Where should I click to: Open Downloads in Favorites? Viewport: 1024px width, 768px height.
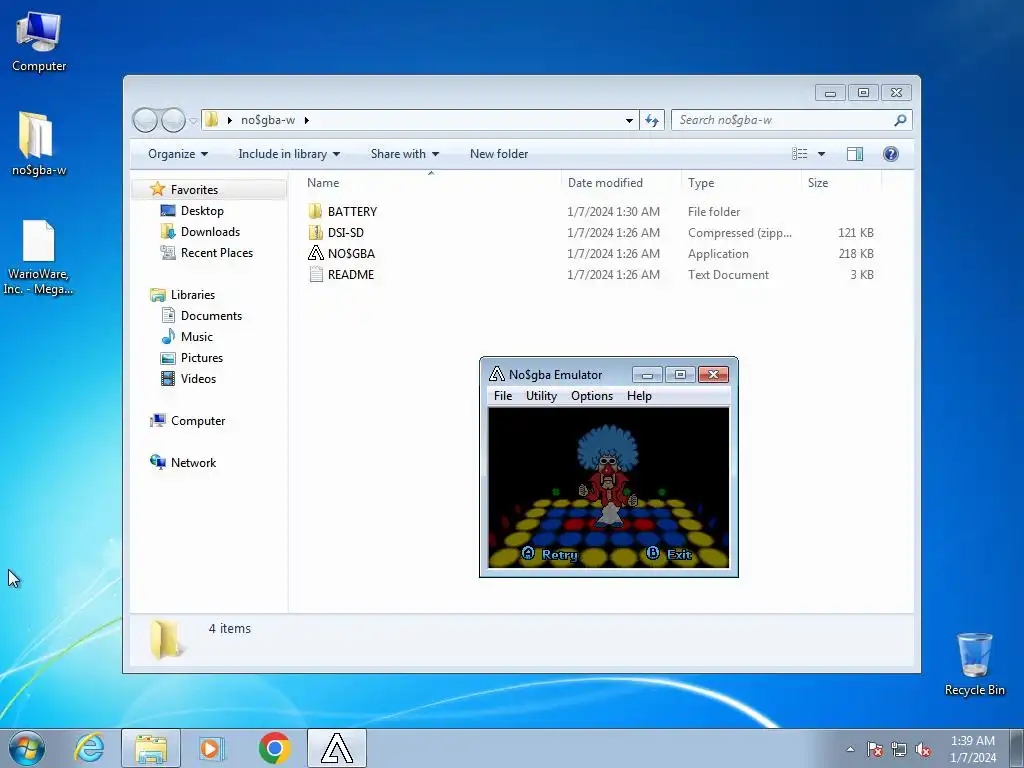pyautogui.click(x=210, y=232)
